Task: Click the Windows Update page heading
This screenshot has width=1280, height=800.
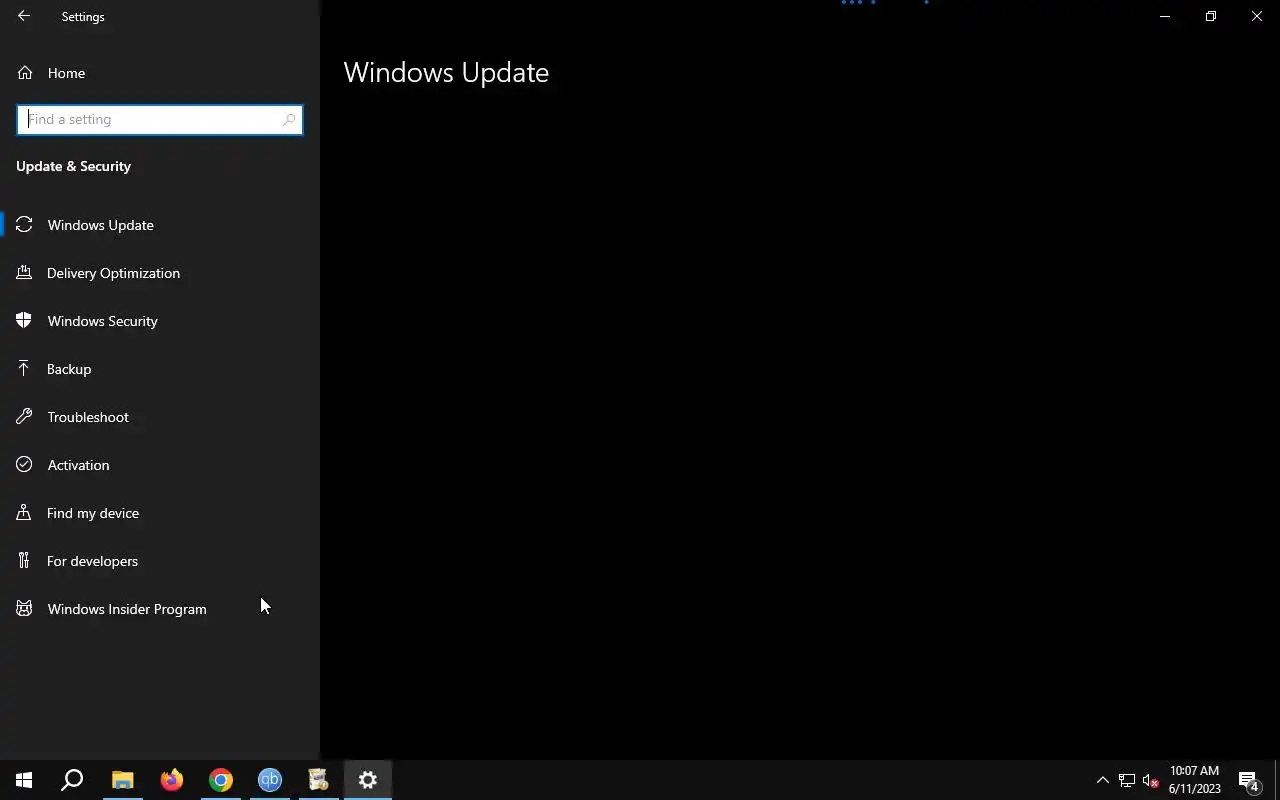Action: pos(446,72)
